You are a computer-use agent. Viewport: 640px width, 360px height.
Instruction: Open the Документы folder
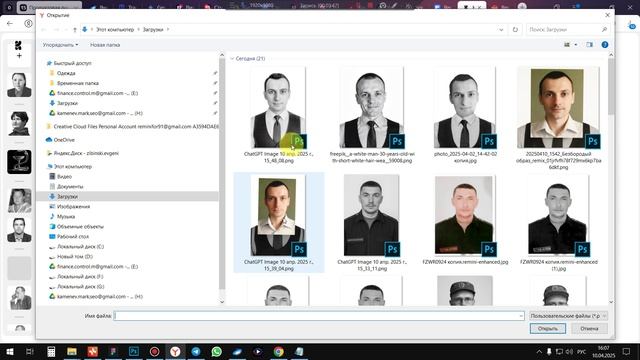click(70, 187)
